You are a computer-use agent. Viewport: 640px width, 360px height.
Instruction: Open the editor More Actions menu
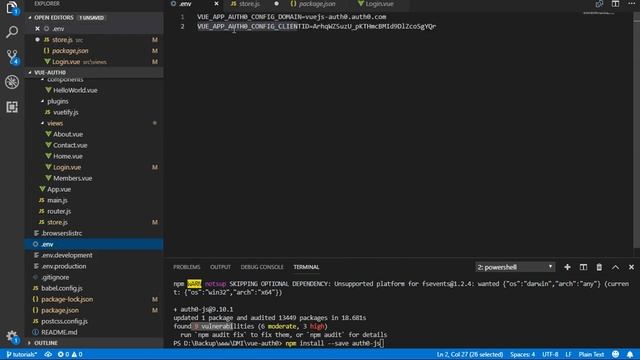[631, 4]
